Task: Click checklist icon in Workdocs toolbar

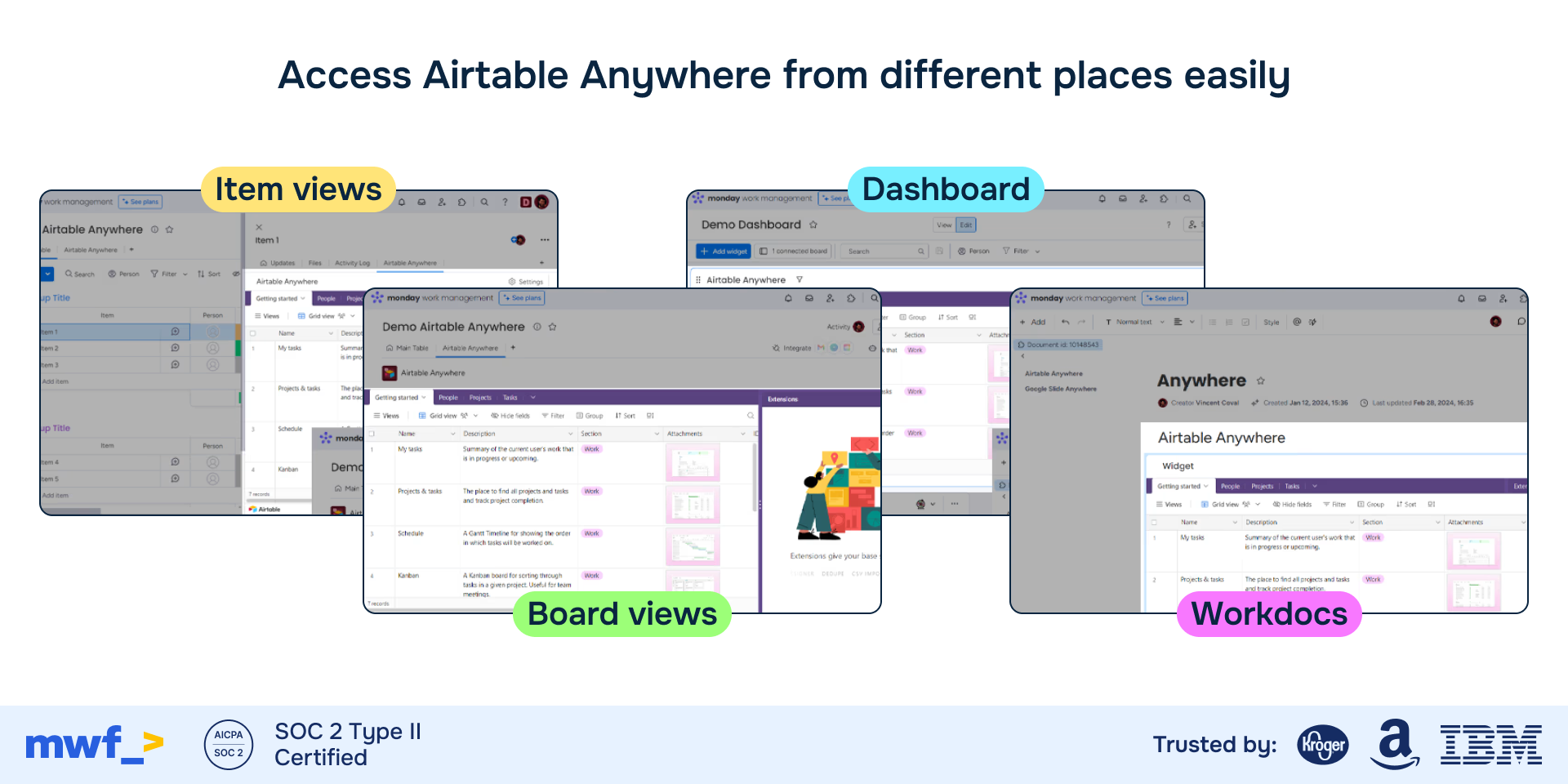Action: (x=1245, y=322)
